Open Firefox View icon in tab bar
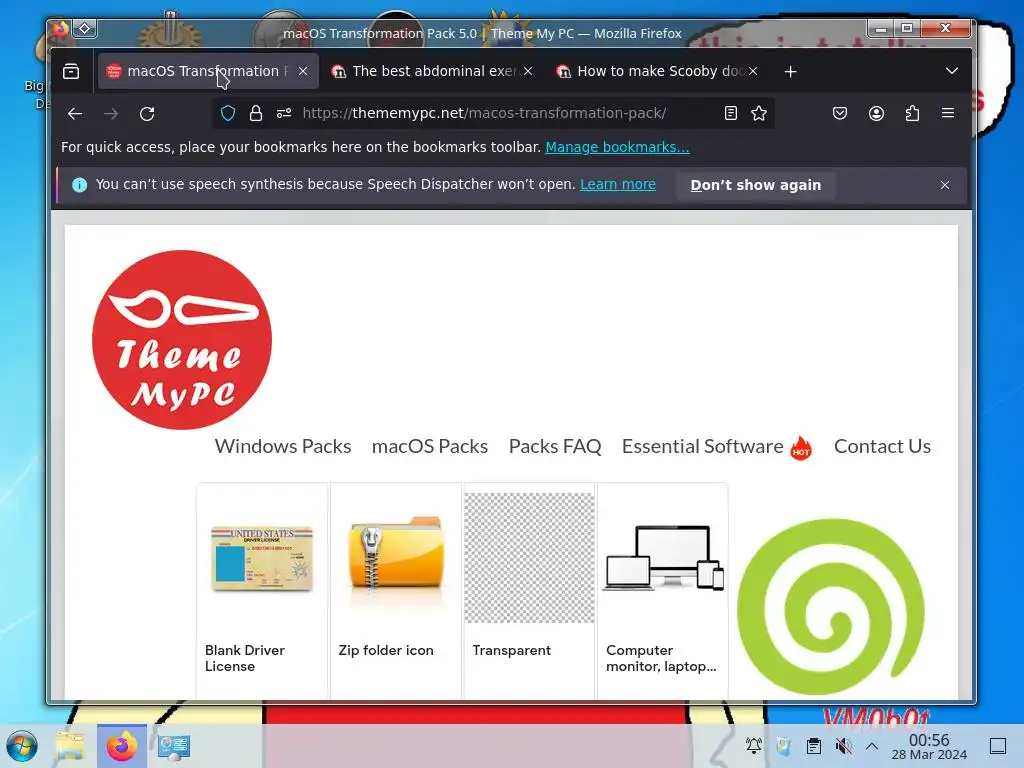The width and height of the screenshot is (1024, 768). [71, 71]
